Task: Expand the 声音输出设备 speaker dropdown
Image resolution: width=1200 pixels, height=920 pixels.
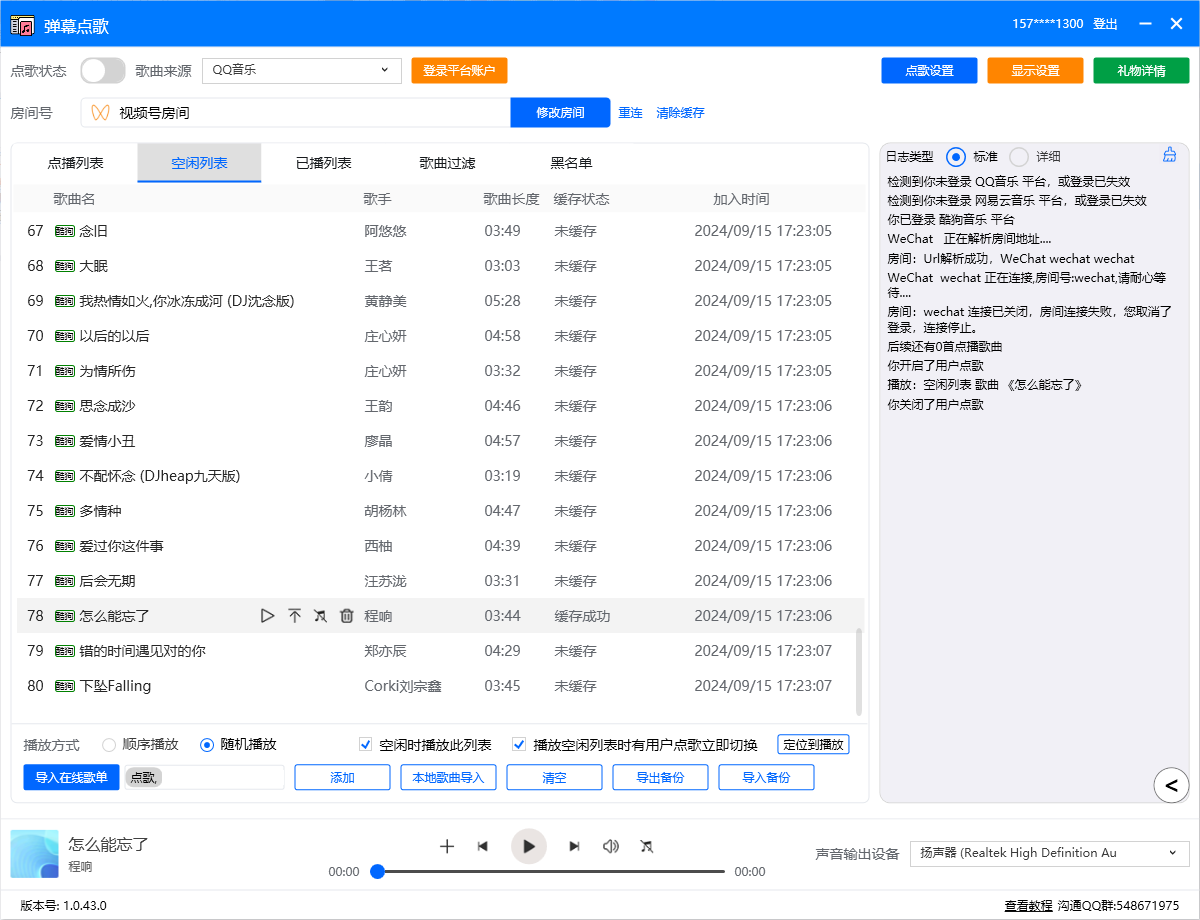Action: click(1049, 853)
